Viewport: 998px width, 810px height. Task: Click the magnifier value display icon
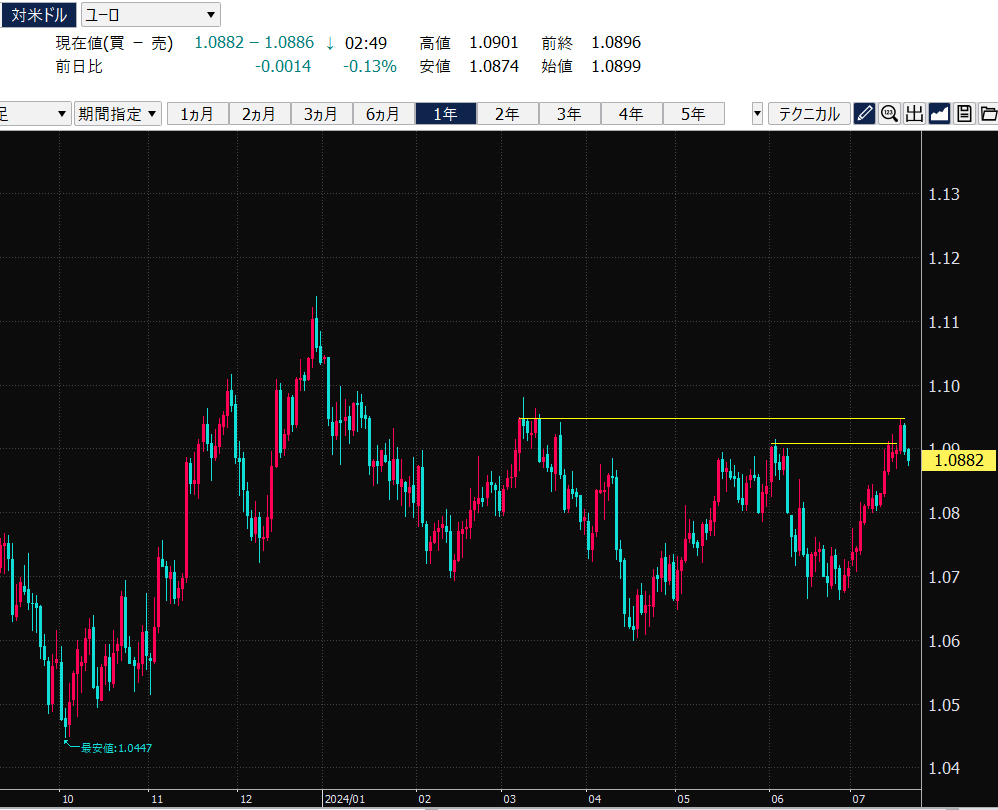click(x=889, y=114)
